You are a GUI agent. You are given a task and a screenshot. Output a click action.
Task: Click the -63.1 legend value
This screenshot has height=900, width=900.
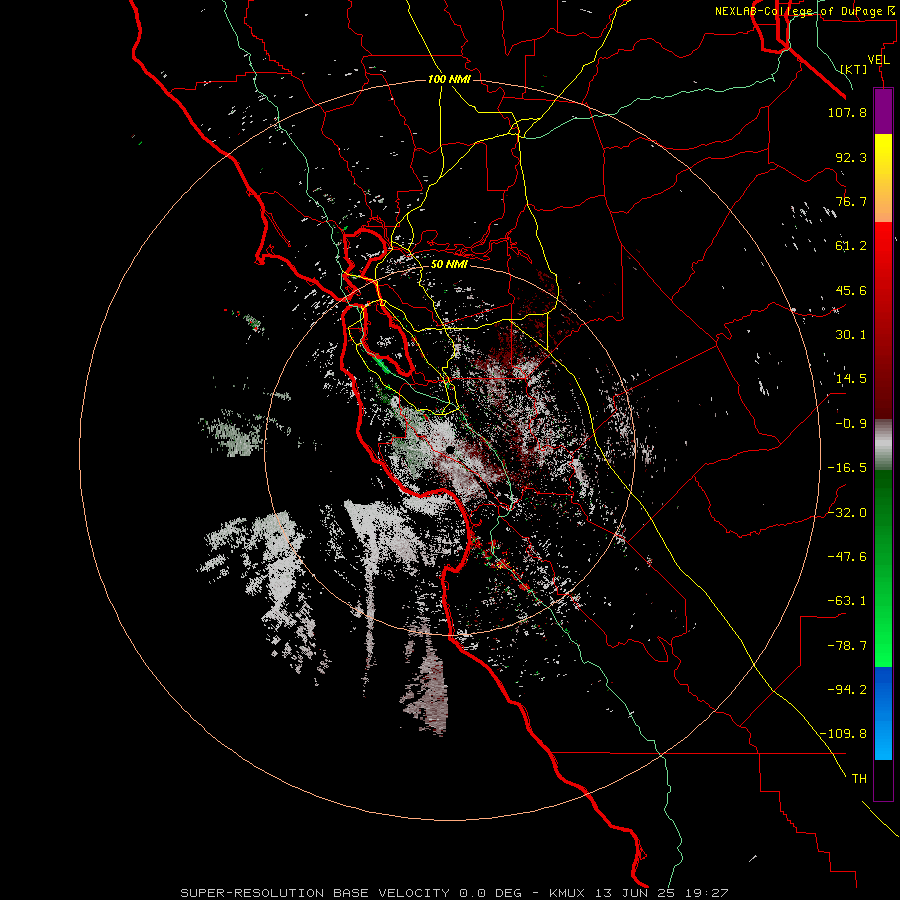[x=847, y=601]
